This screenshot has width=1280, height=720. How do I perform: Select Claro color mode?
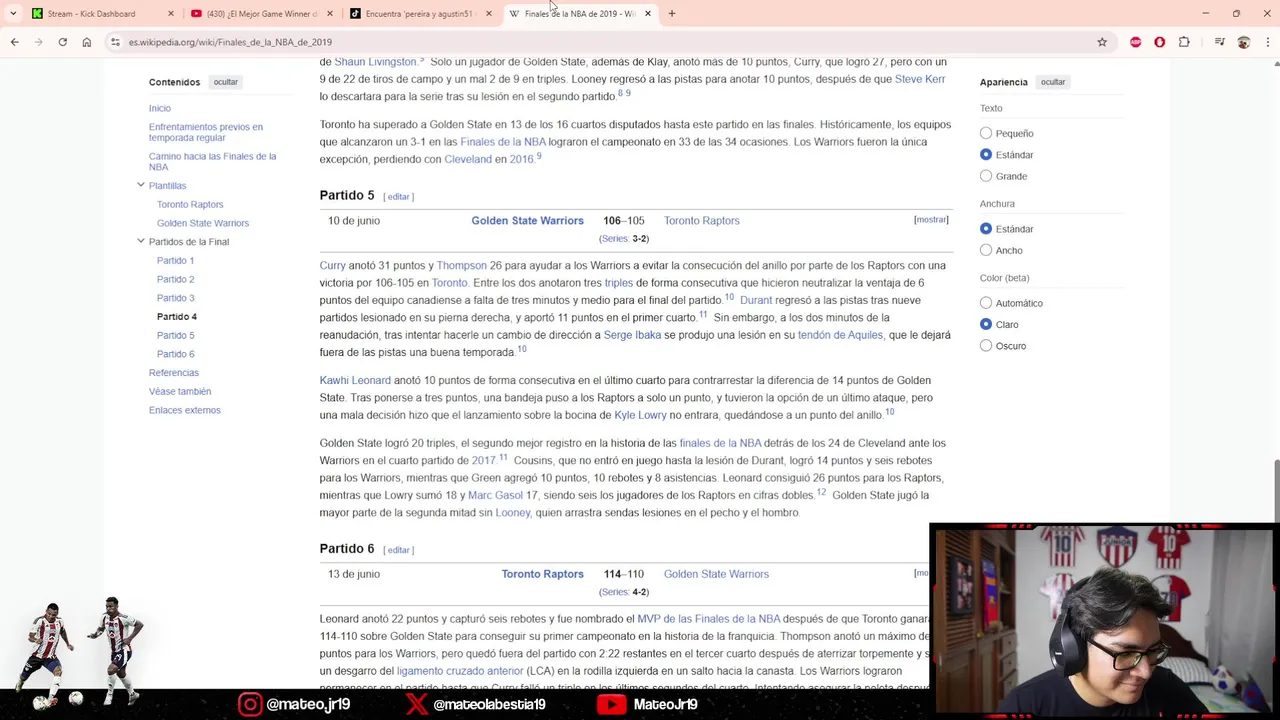coord(986,324)
